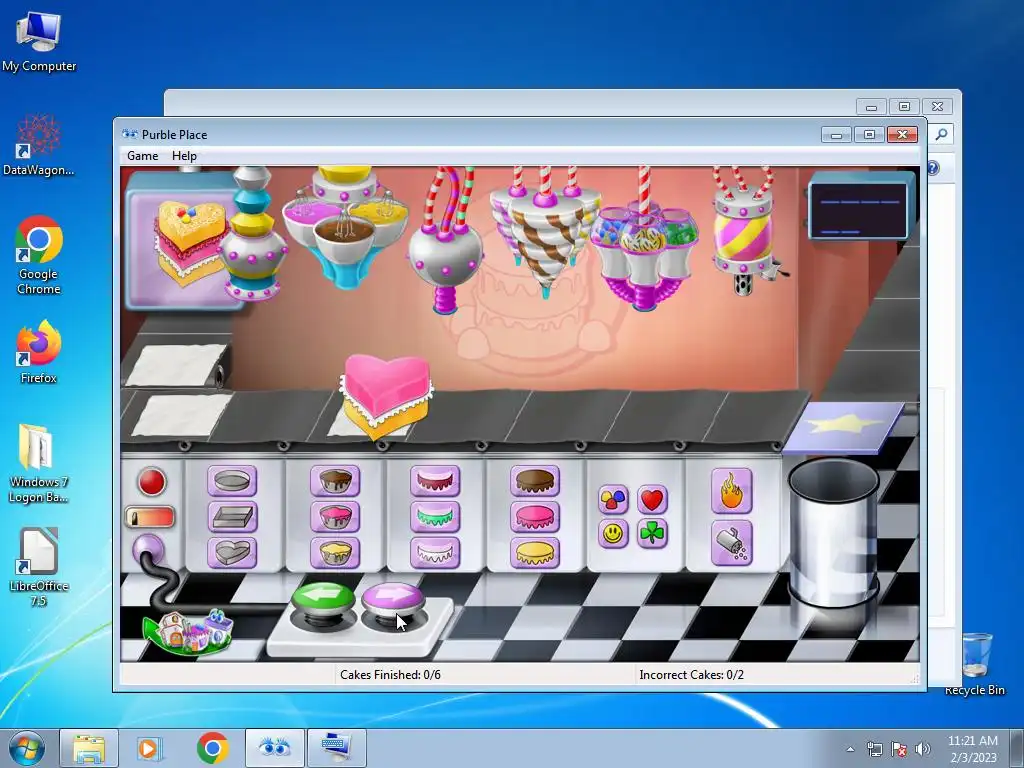Select the square cake pan button
Screen dimensions: 1024x768
click(x=232, y=517)
